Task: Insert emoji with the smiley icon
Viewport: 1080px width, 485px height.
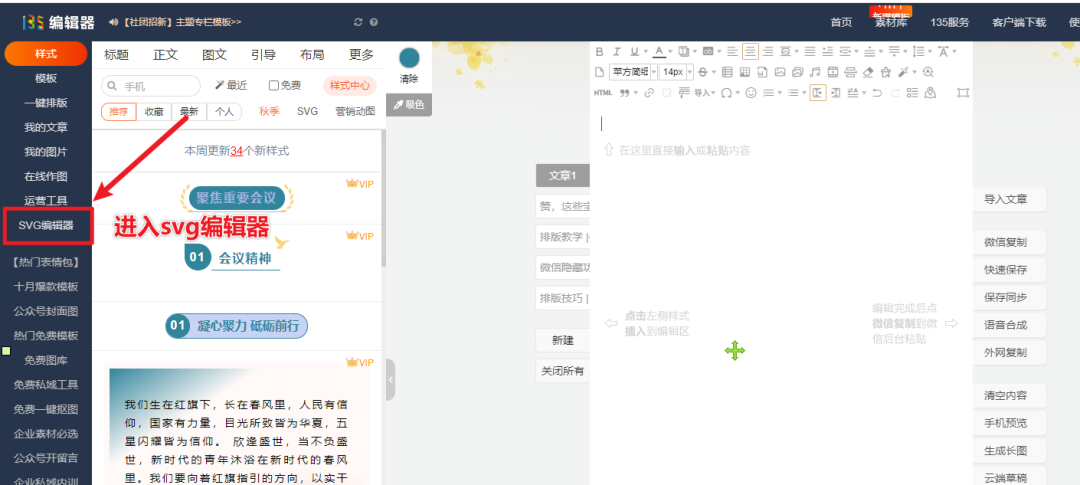Action: [x=751, y=93]
